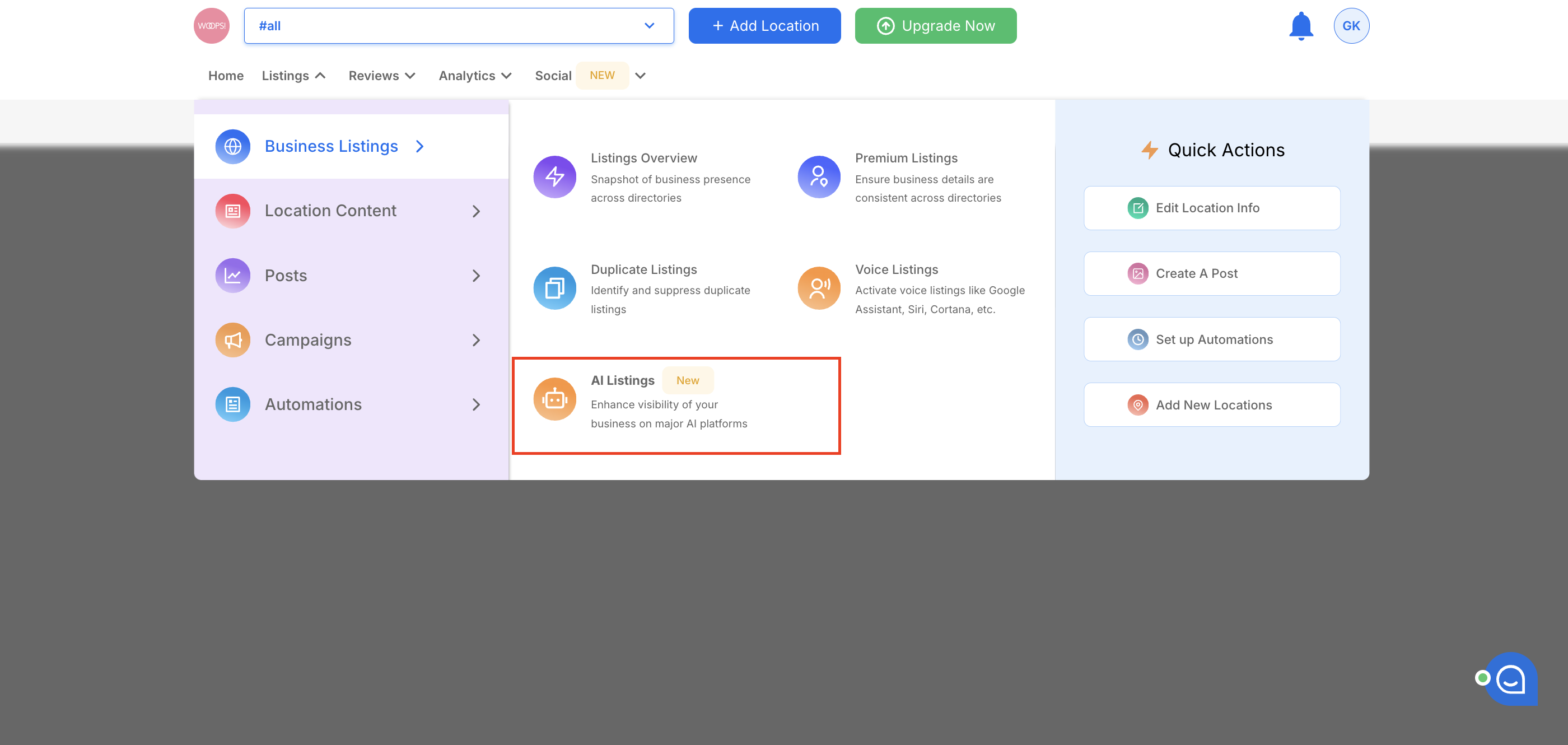
Task: Go to the Home menu item
Action: 226,76
